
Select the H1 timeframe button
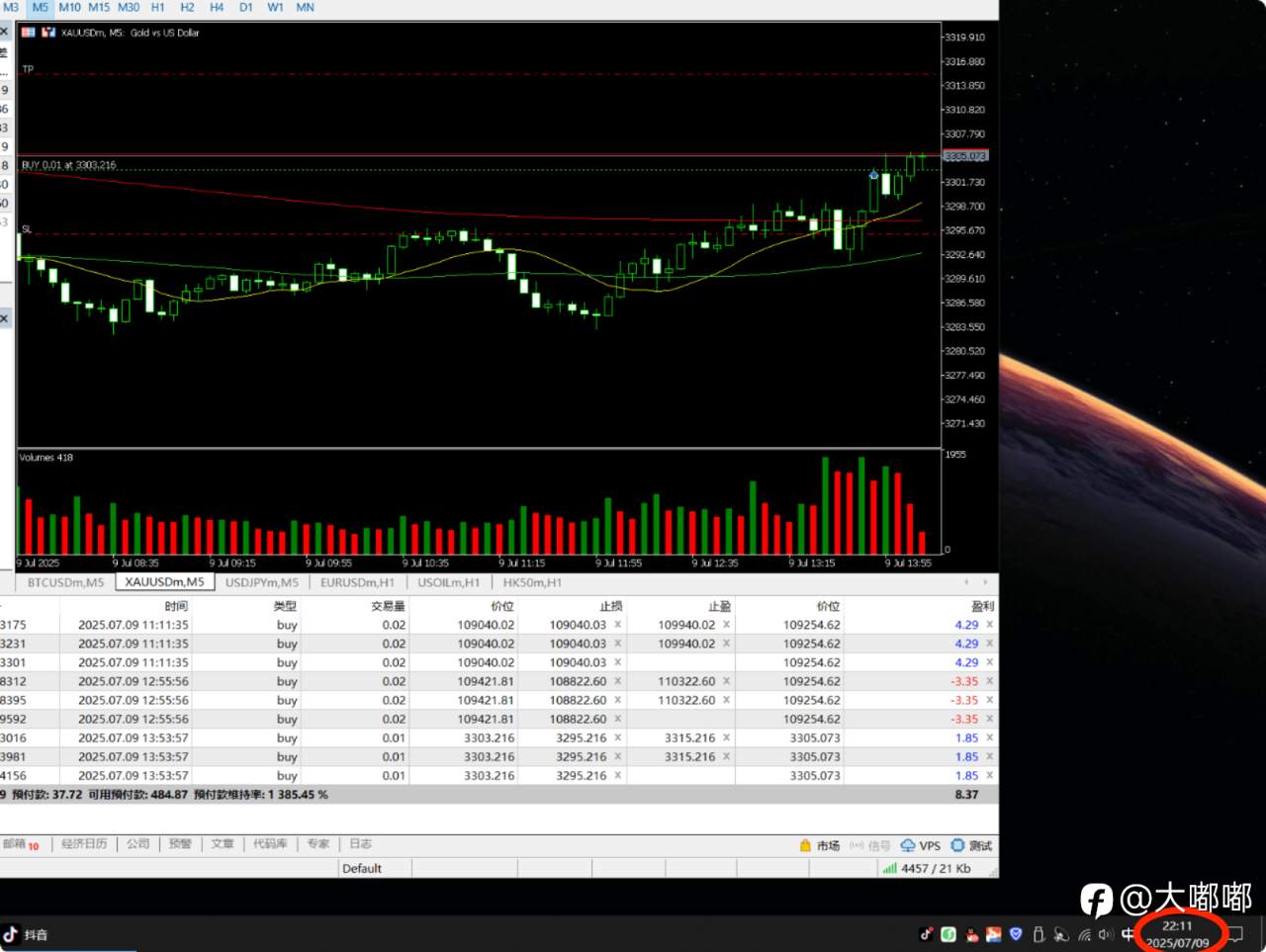coord(158,7)
